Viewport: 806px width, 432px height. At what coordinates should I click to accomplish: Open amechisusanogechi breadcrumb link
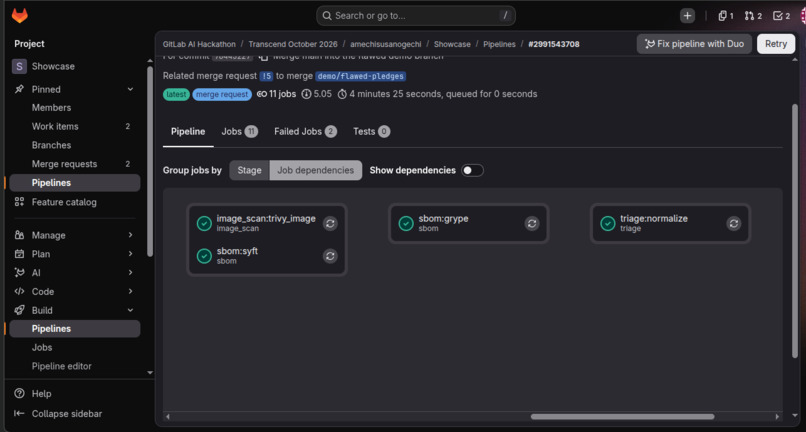click(386, 44)
